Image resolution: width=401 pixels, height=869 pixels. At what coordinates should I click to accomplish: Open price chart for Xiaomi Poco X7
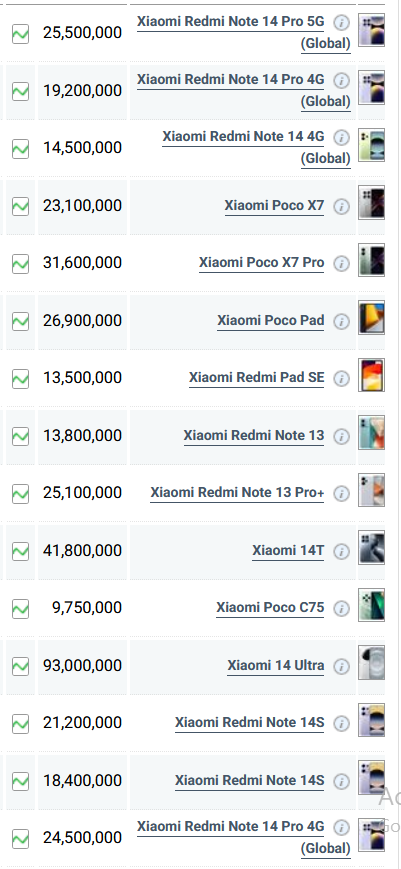[x=20, y=206]
